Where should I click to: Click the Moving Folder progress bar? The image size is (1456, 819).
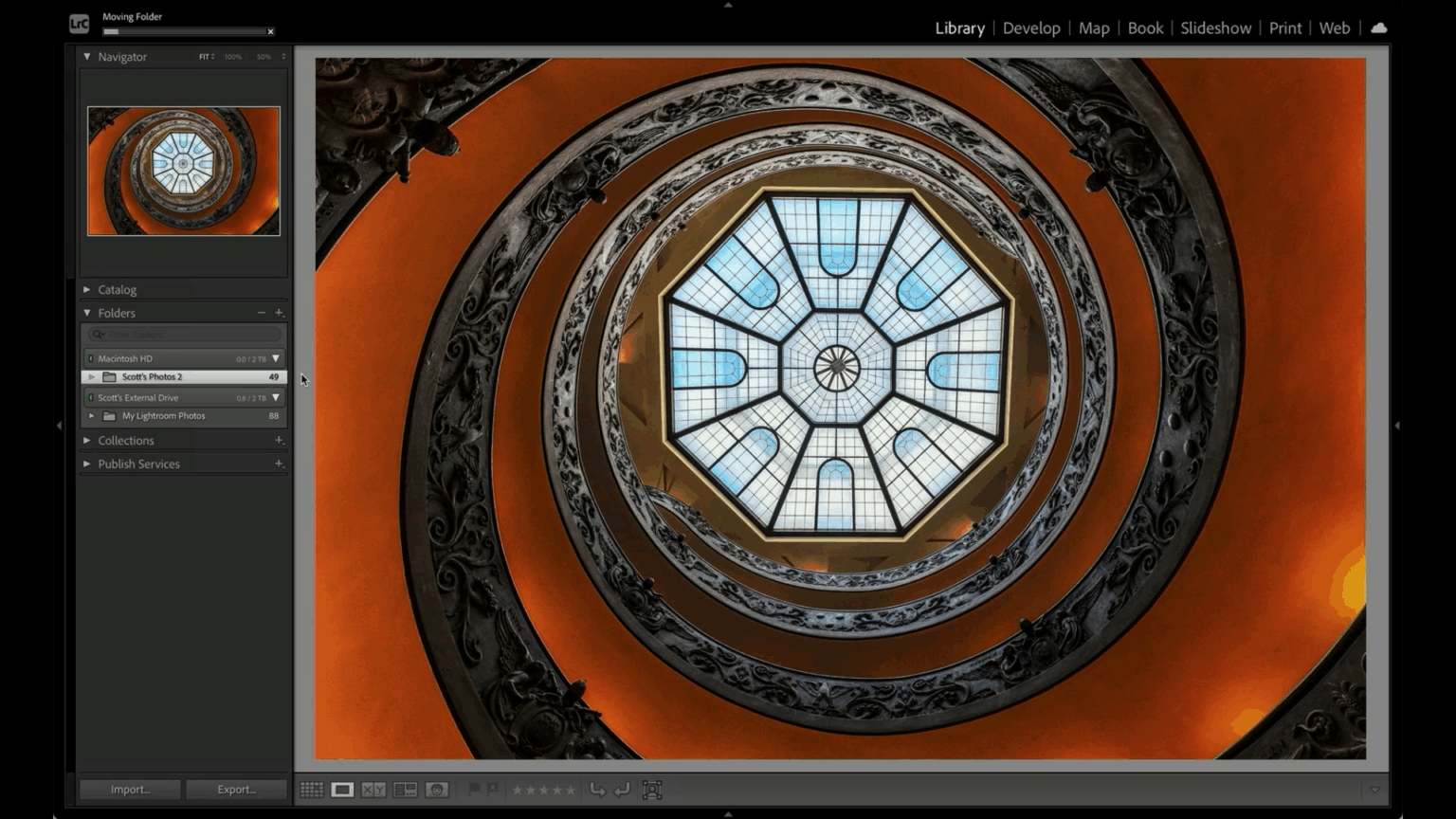point(183,30)
